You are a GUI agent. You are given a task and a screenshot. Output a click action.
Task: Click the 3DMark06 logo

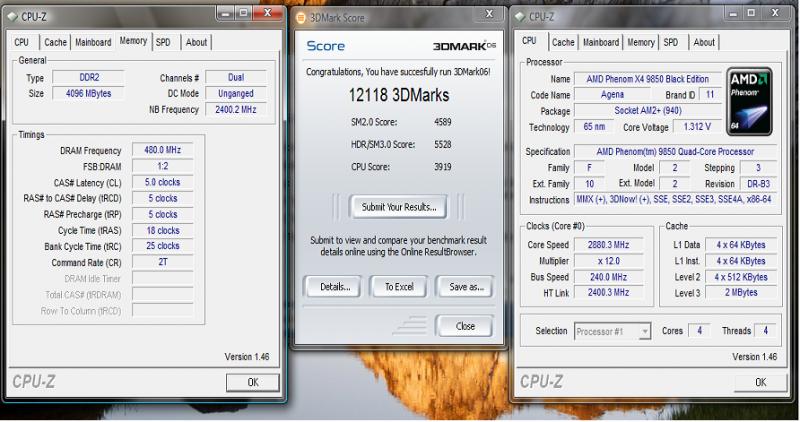464,46
